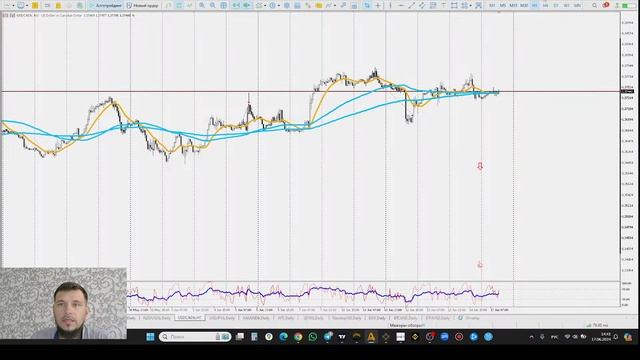Open the objects tool icon

tap(464, 5)
